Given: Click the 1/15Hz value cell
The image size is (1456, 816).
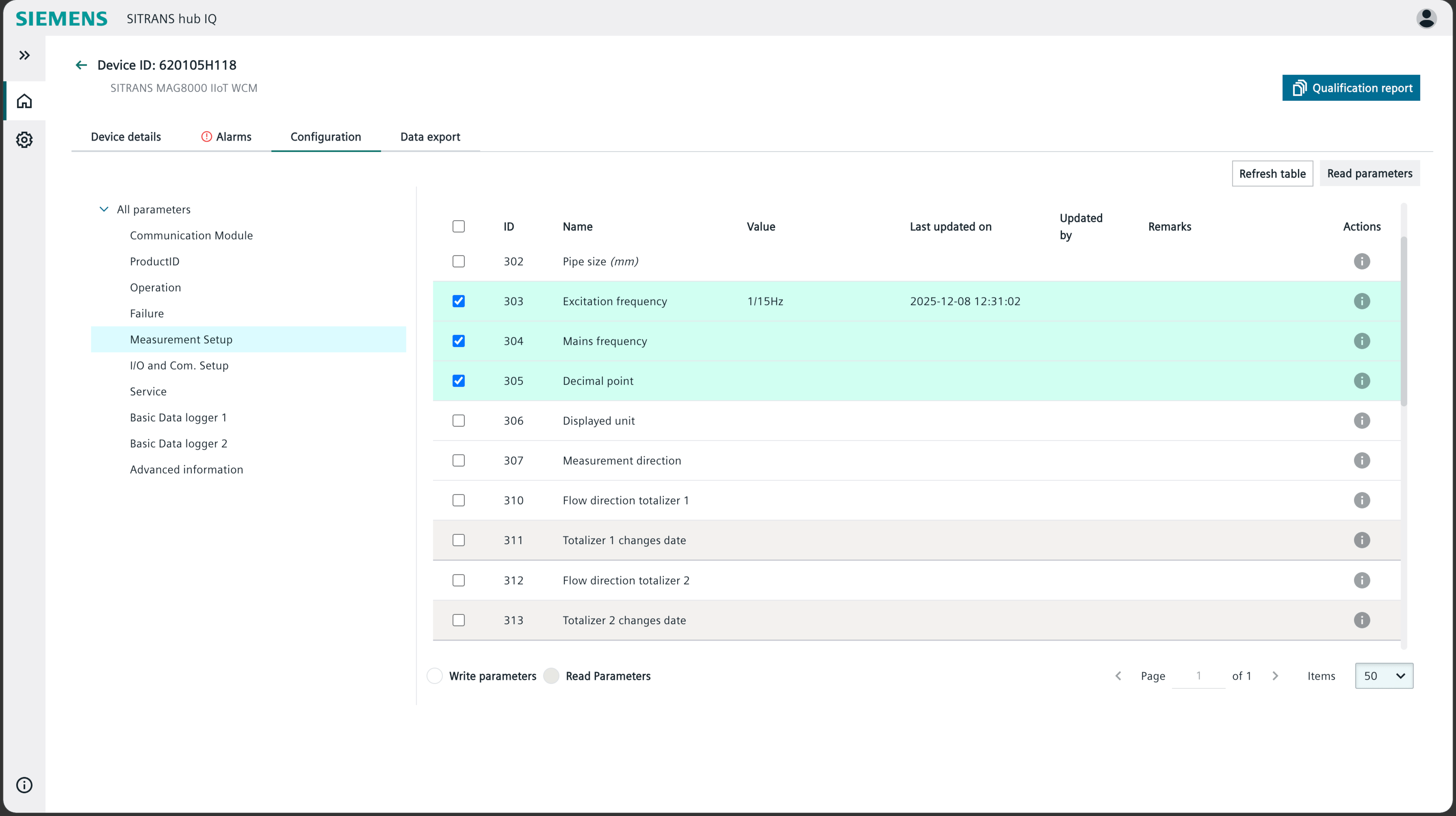Looking at the screenshot, I should point(765,301).
